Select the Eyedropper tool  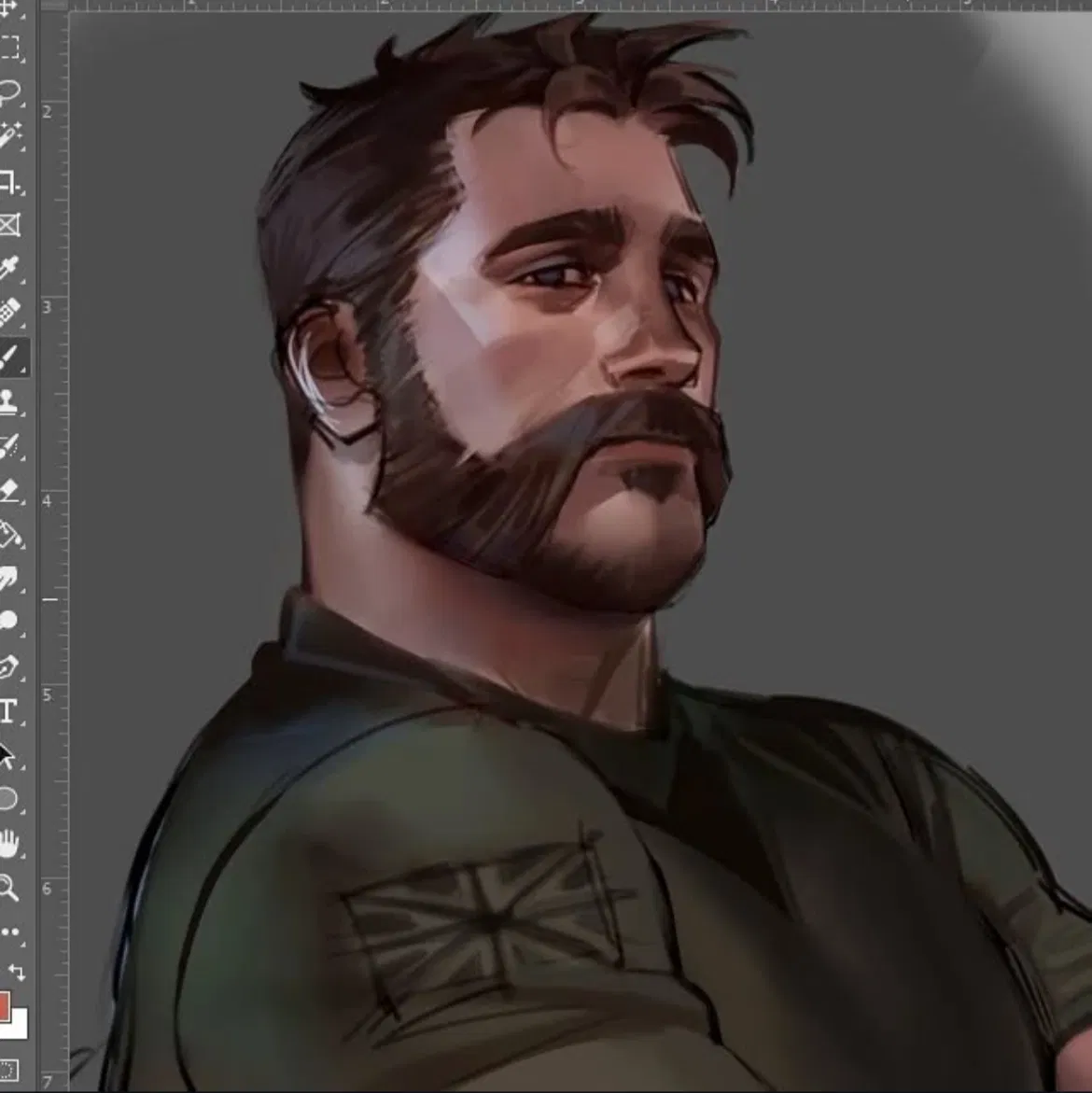pyautogui.click(x=9, y=269)
